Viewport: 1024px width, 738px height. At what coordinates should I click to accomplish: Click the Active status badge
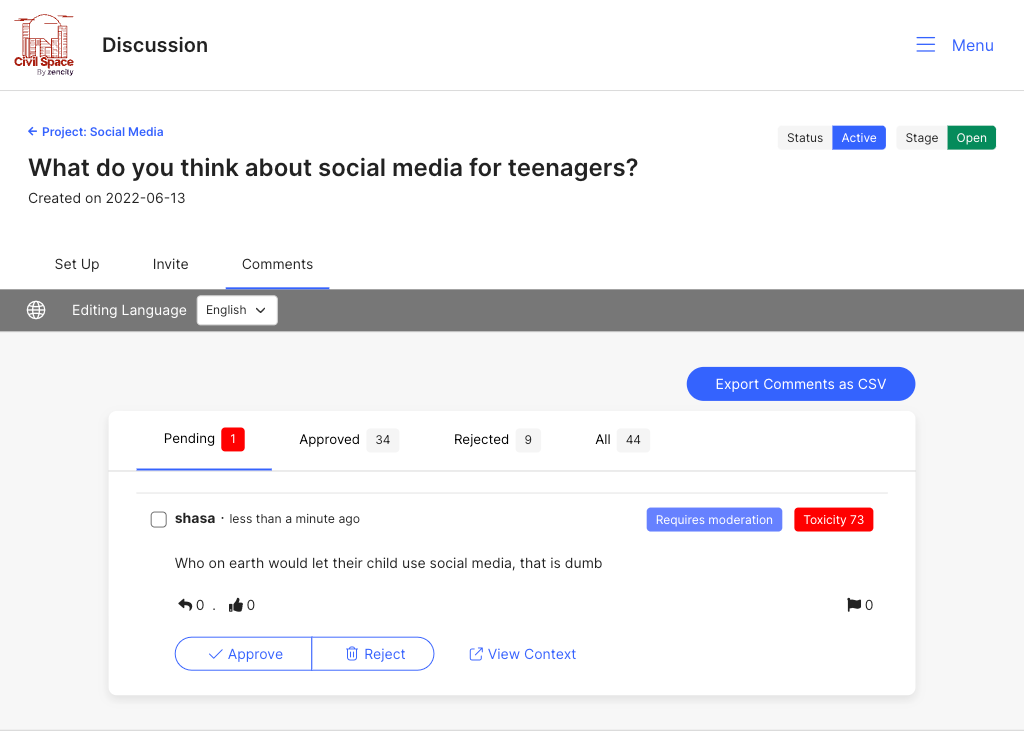point(859,138)
